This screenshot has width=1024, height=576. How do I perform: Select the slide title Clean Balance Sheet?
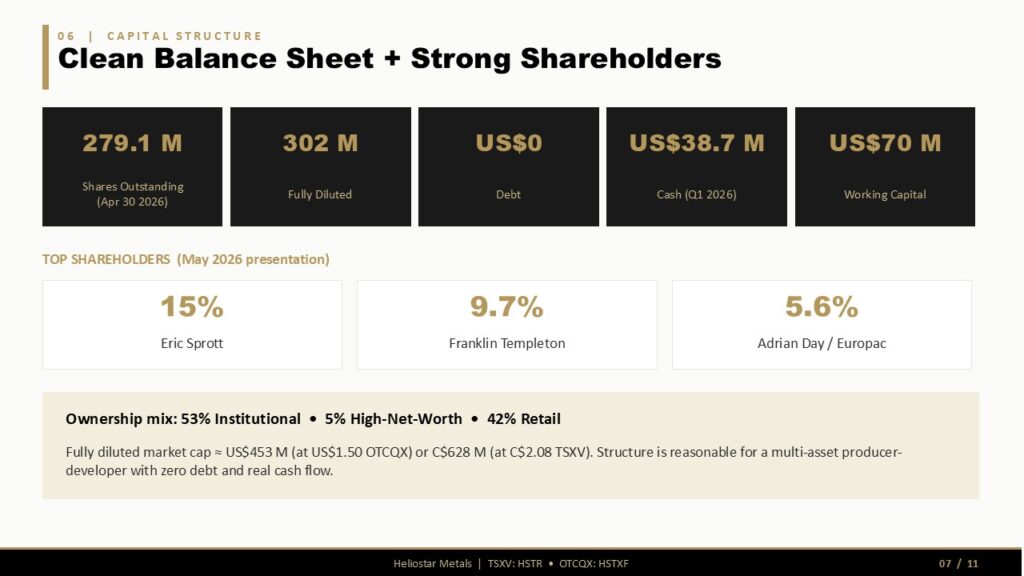point(389,58)
